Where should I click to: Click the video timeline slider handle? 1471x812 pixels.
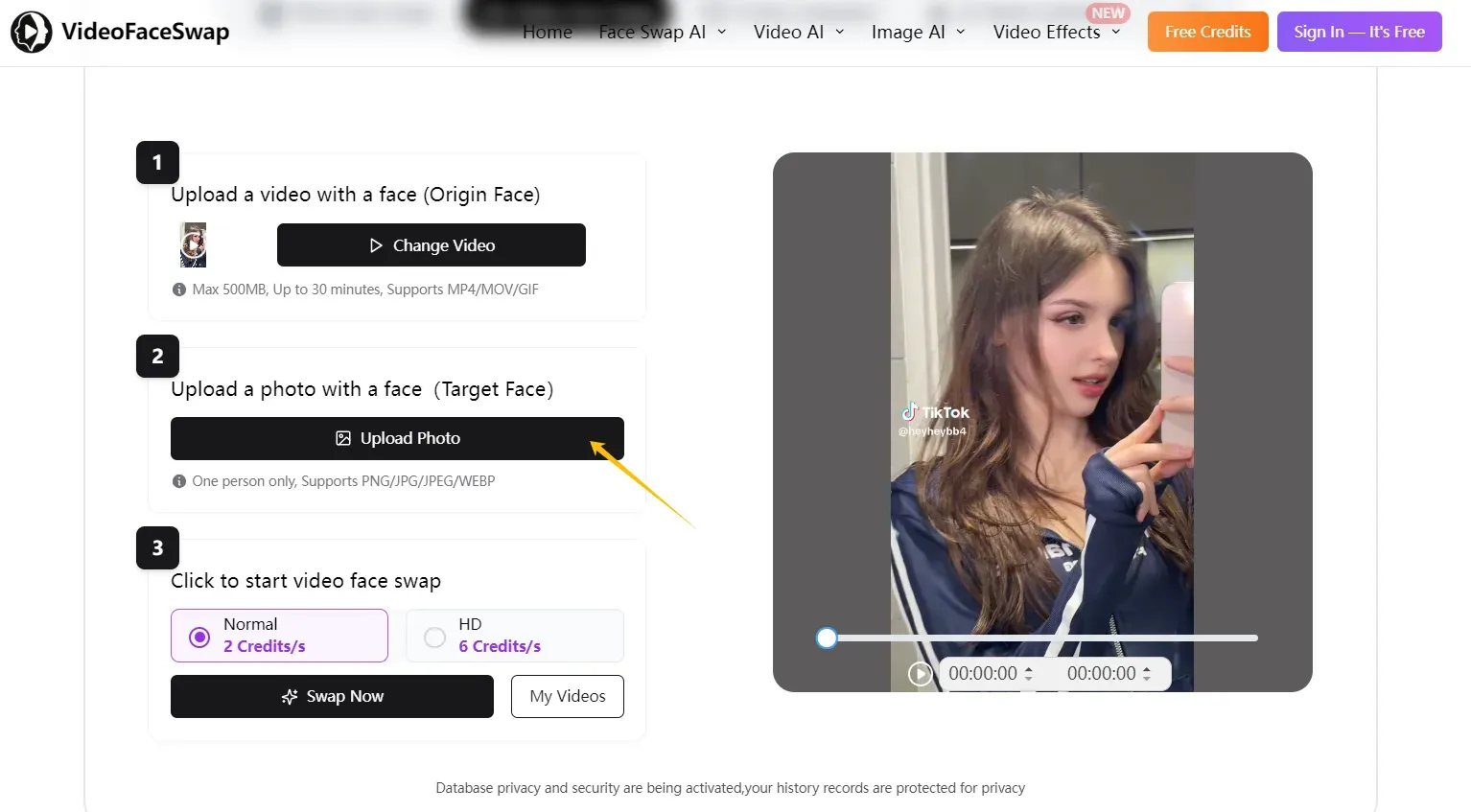(x=826, y=637)
